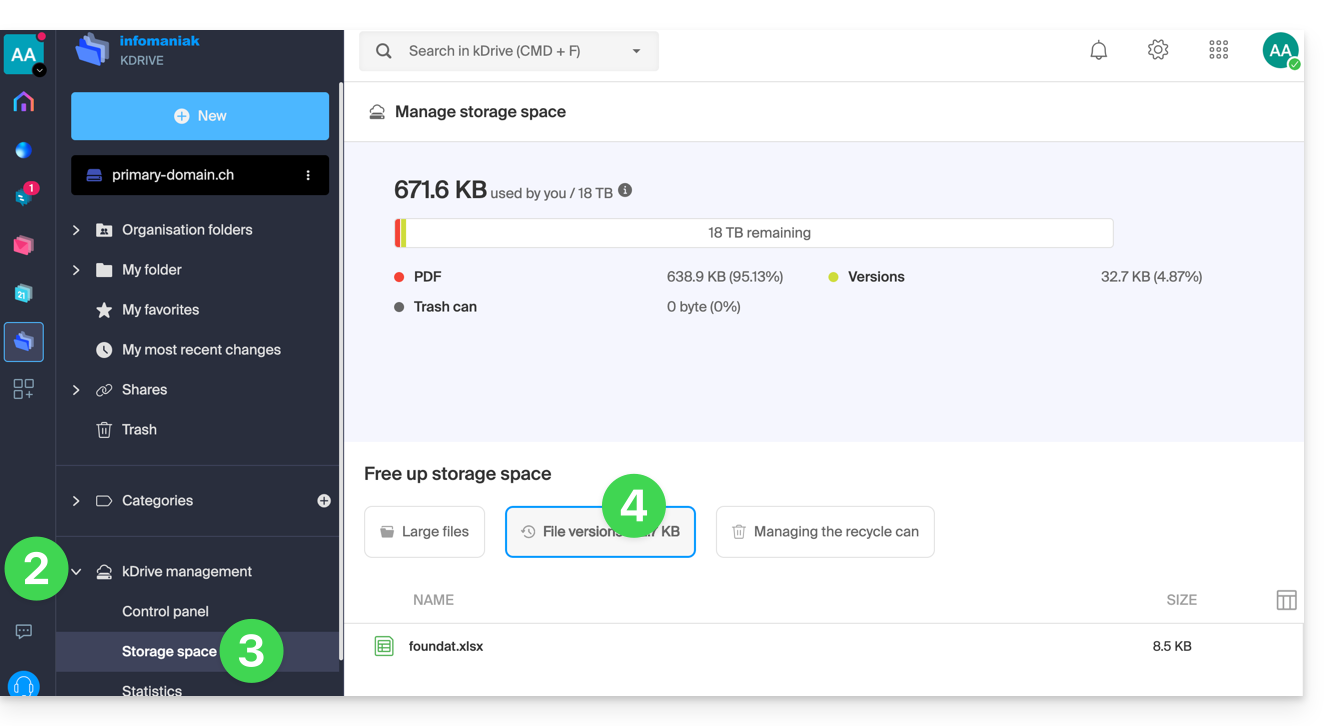The height and width of the screenshot is (726, 1334).
Task: Open the apps grid launcher icon
Action: (x=1218, y=50)
